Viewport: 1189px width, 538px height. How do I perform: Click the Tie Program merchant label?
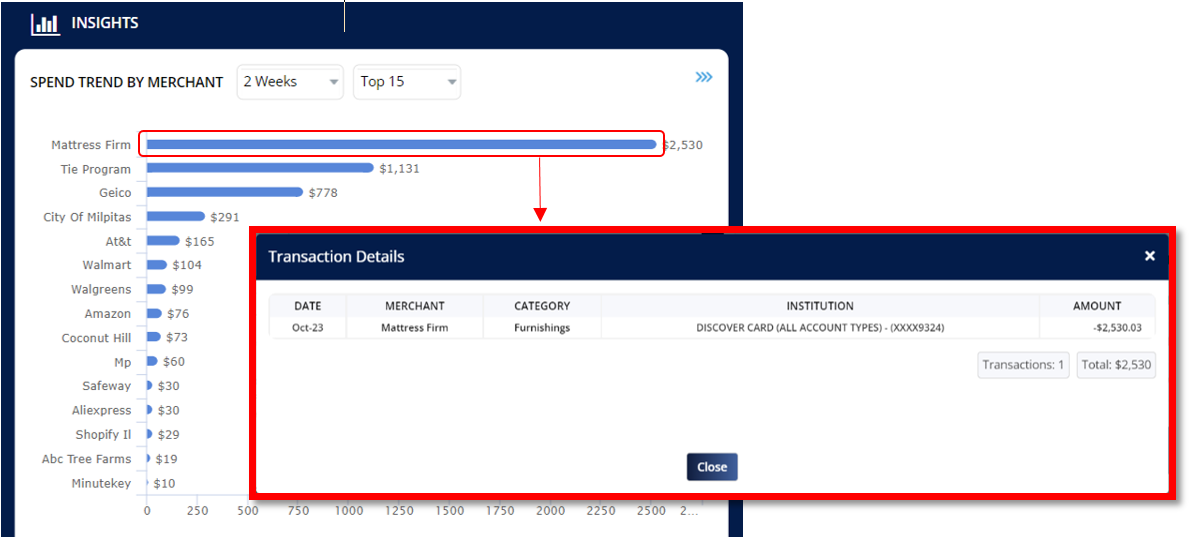96,168
